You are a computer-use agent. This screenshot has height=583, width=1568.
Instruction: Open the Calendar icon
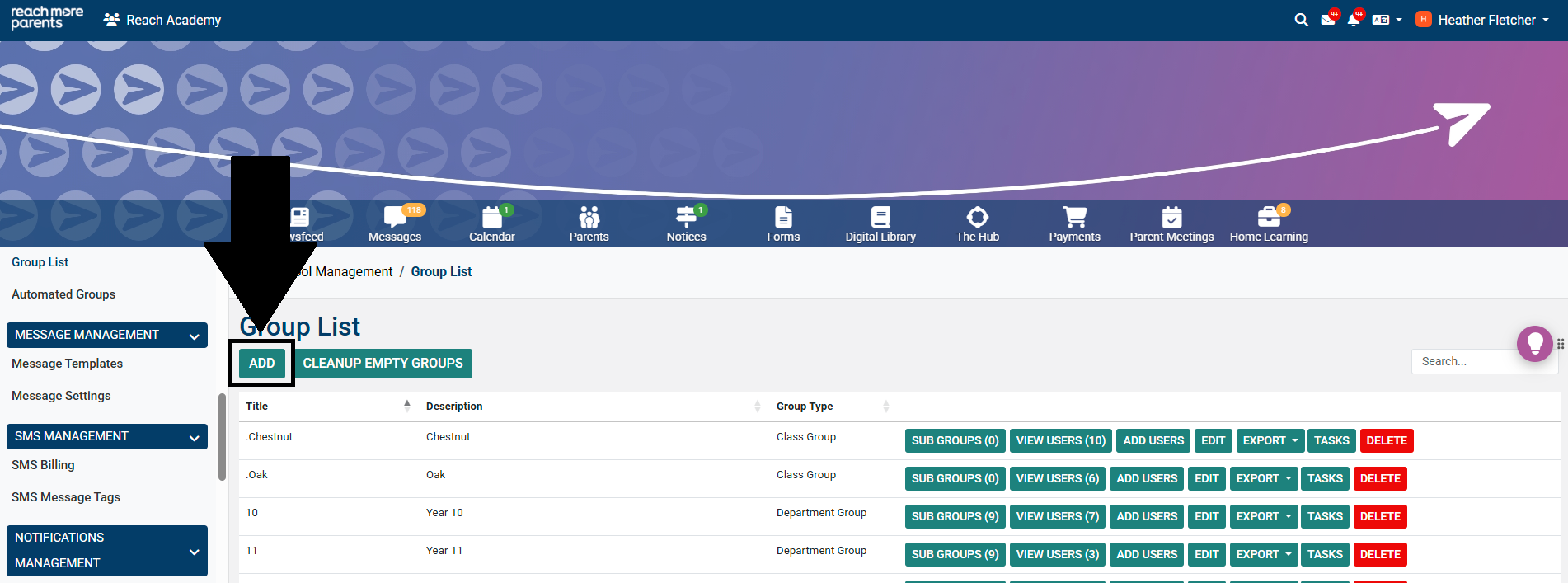(492, 218)
